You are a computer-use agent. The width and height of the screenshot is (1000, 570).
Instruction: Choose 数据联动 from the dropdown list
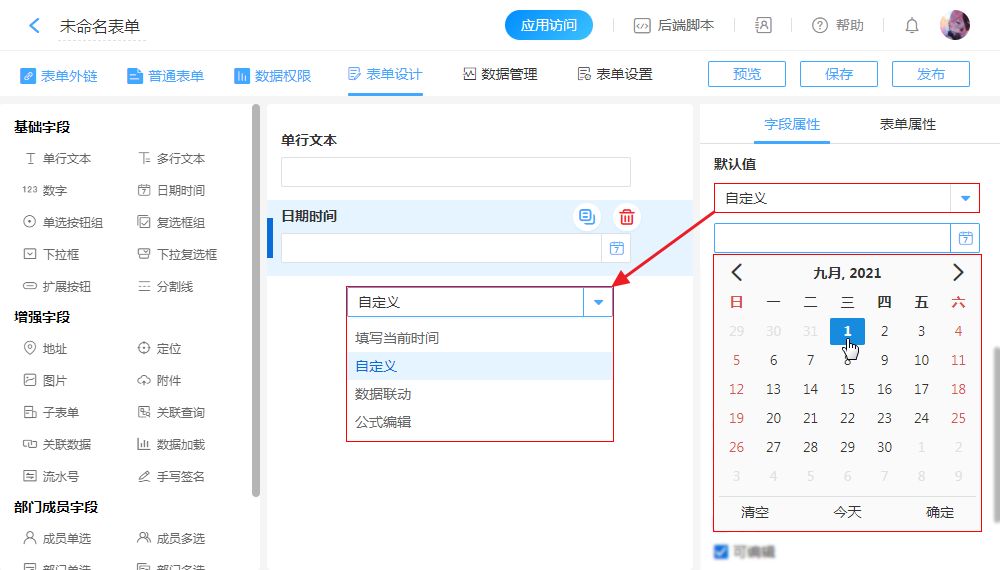click(383, 394)
